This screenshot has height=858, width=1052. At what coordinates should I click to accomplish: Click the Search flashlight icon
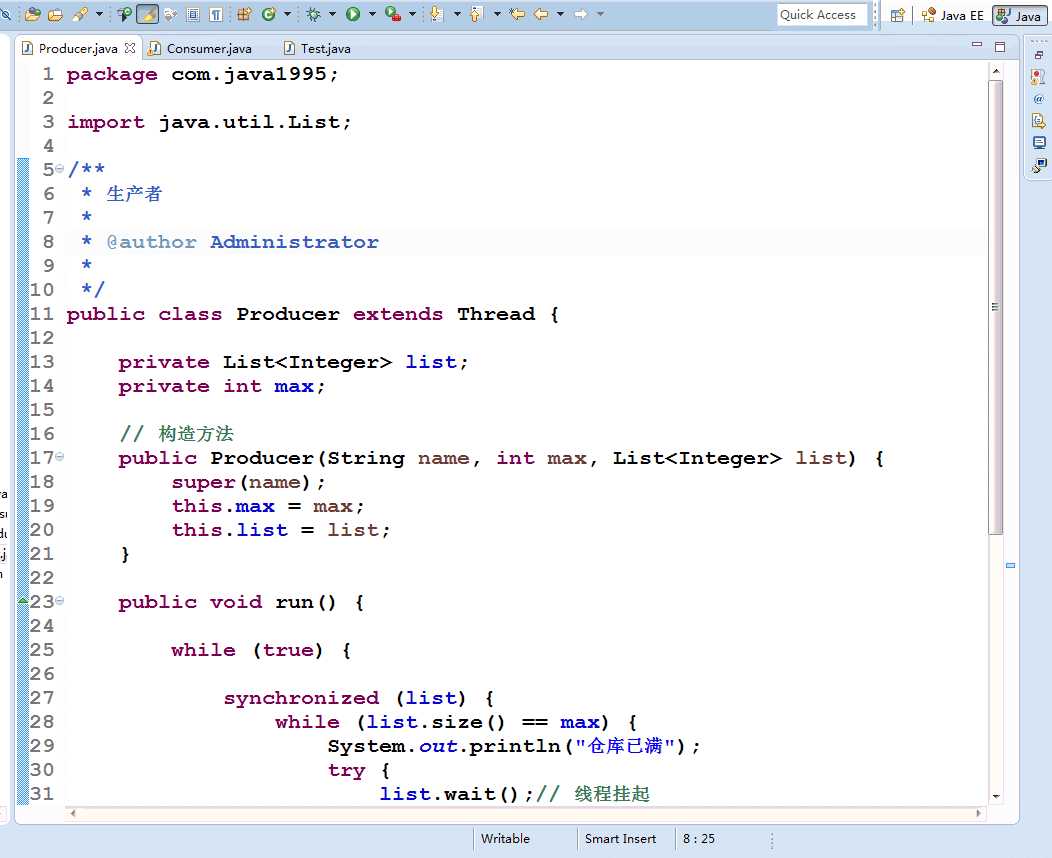pyautogui.click(x=80, y=13)
